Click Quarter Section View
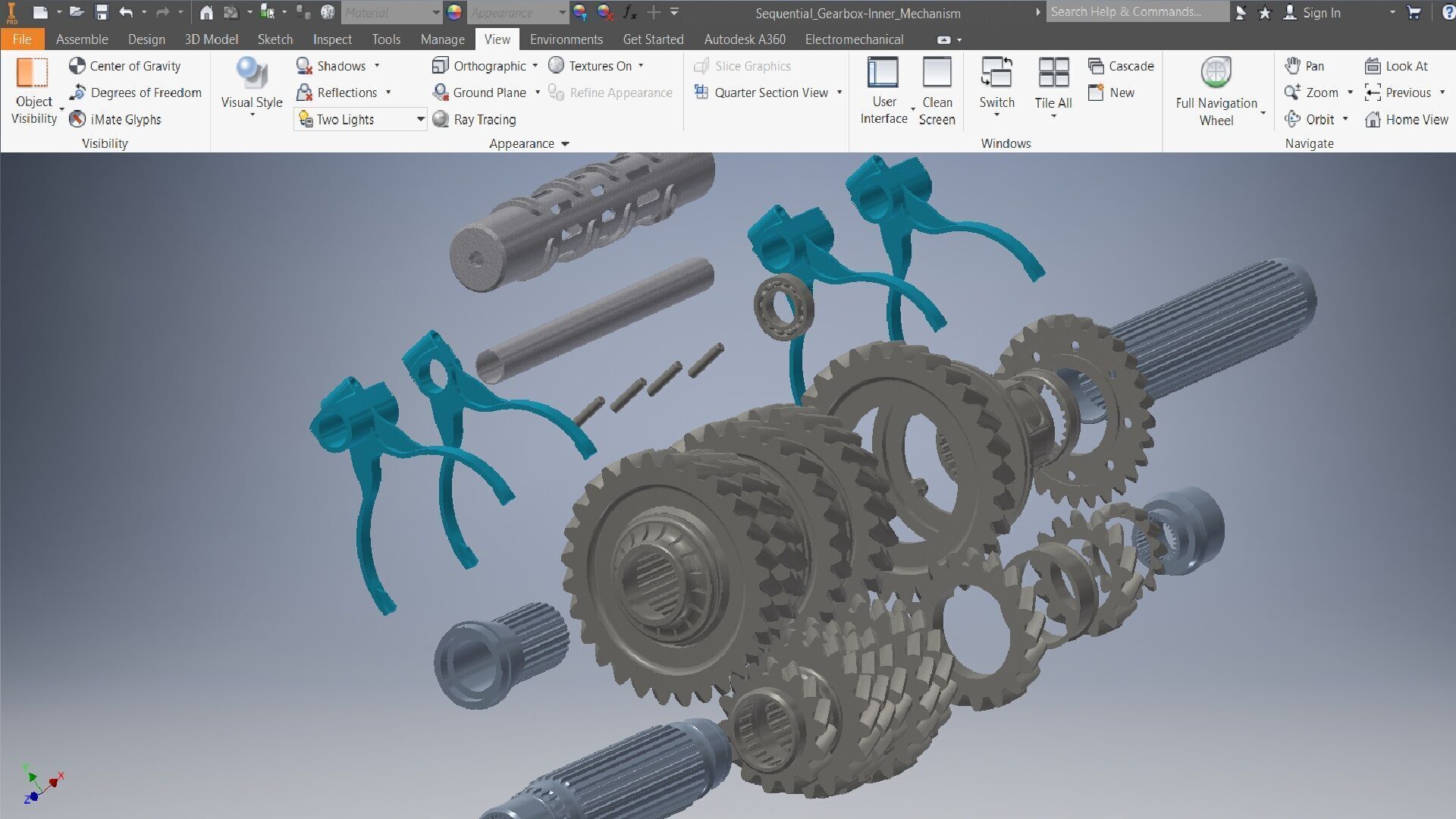1456x819 pixels. pos(761,93)
